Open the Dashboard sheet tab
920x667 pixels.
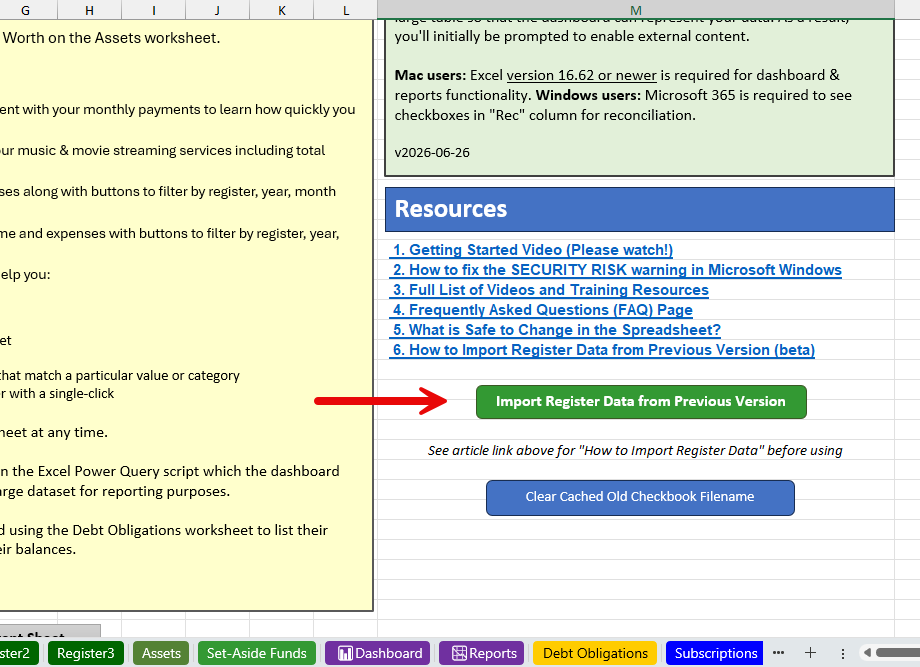coord(380,653)
